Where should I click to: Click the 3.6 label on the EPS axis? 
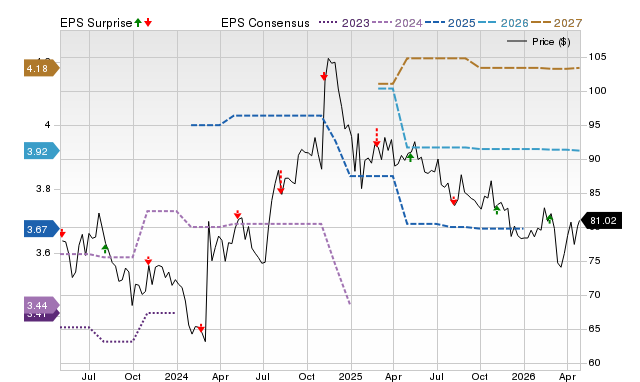[x=43, y=253]
